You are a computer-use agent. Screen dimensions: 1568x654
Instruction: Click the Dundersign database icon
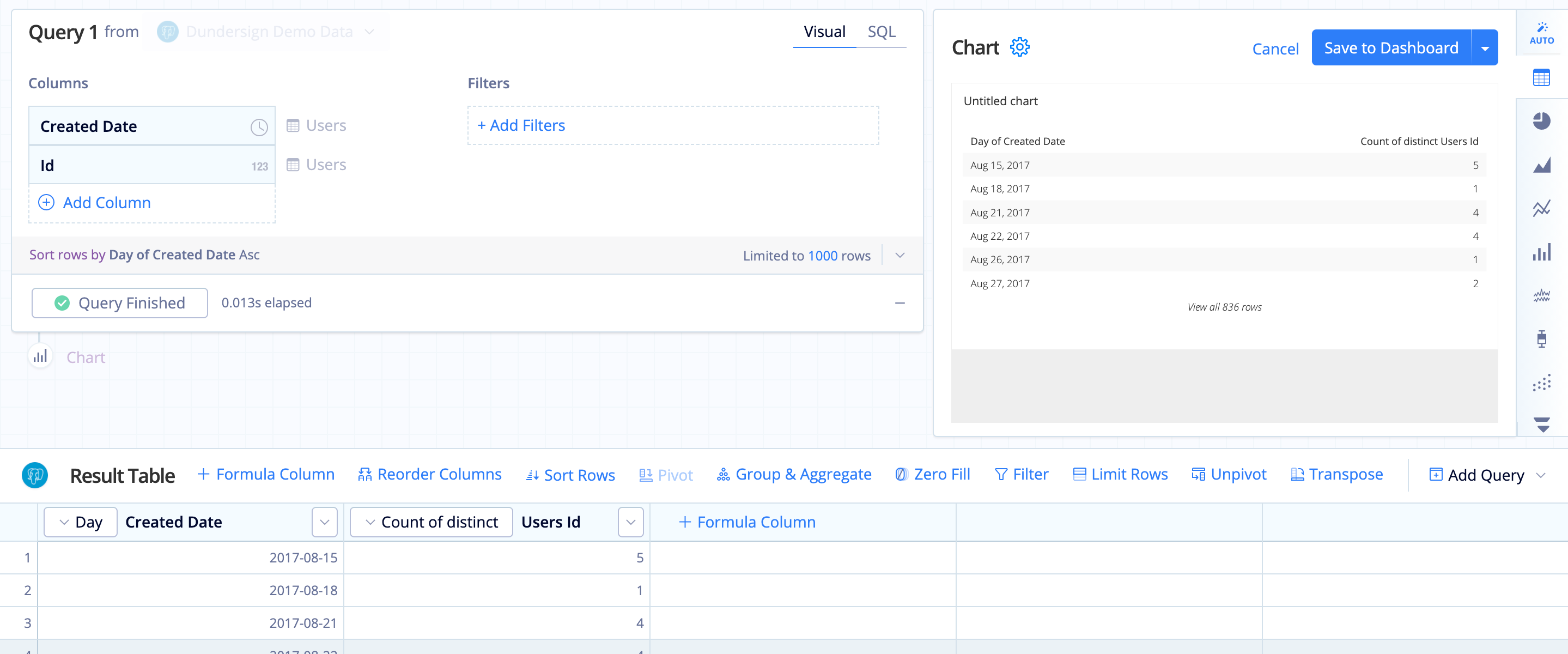[x=167, y=32]
